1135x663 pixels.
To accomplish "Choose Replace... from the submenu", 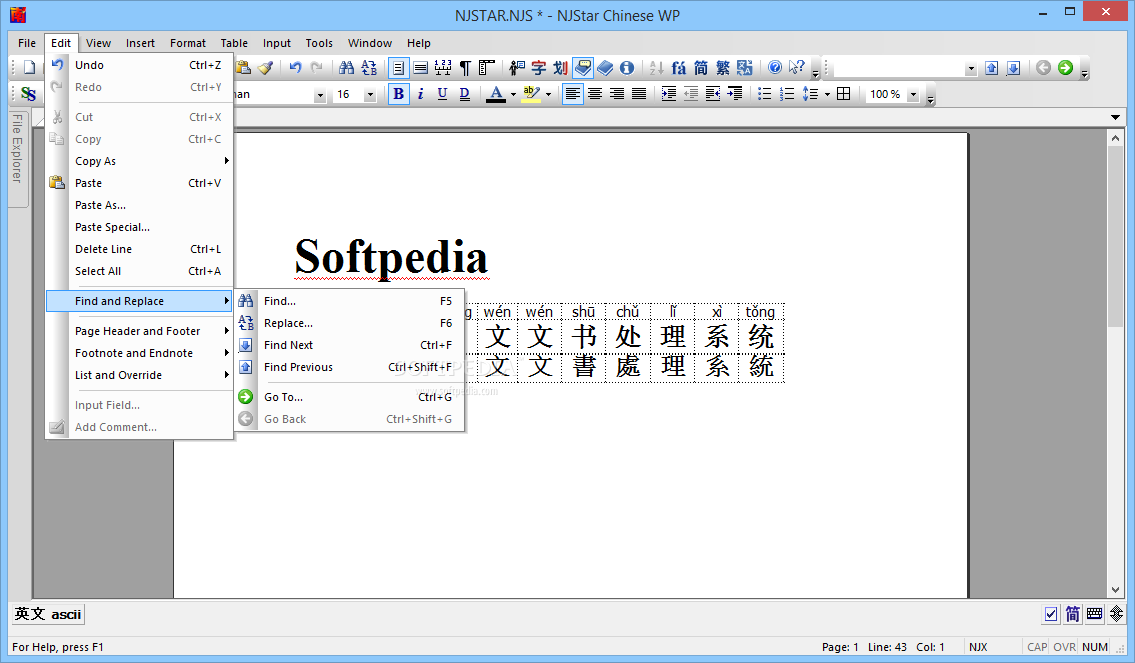I will [x=350, y=323].
